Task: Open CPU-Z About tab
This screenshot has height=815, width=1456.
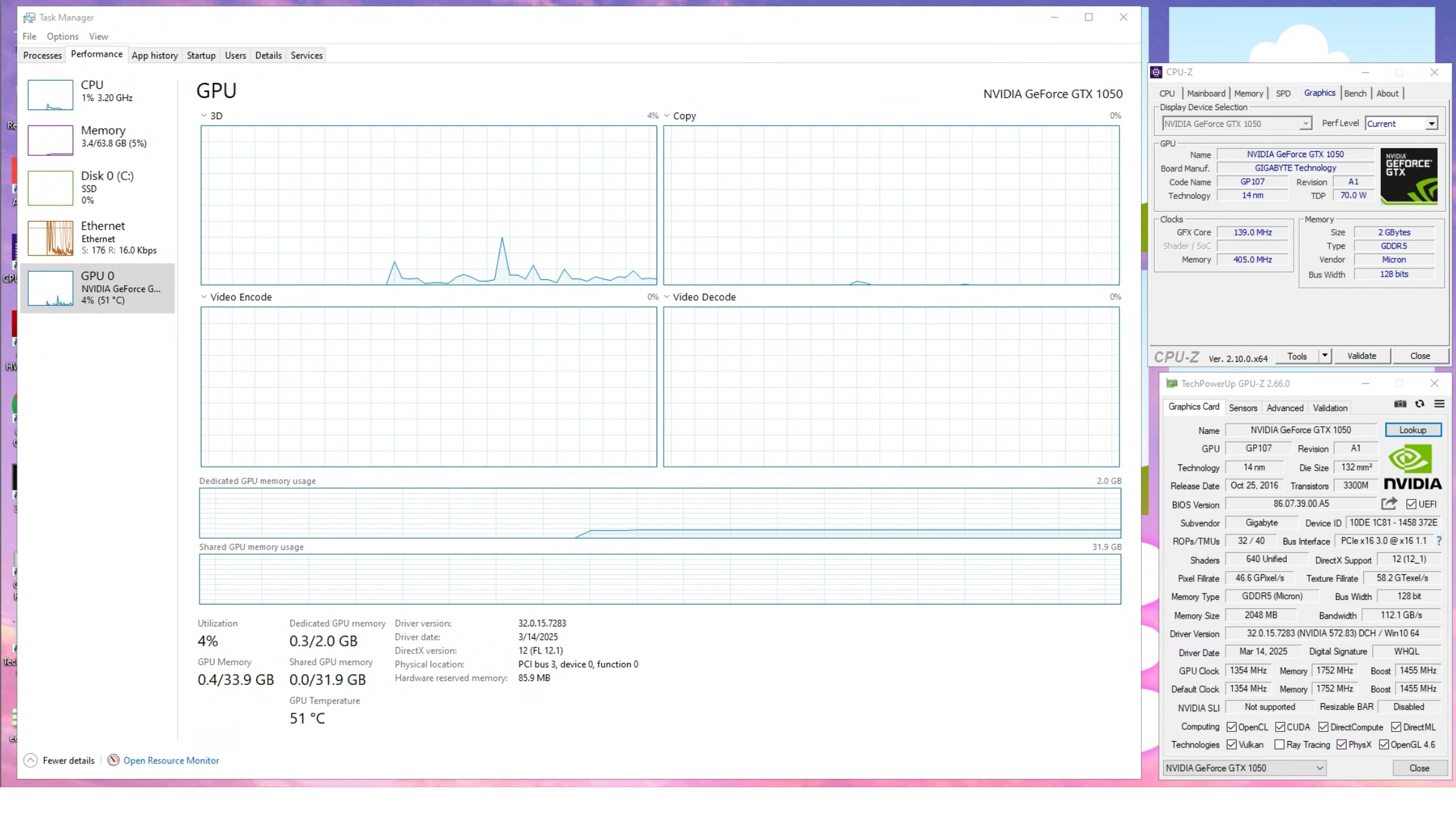Action: 1387,93
